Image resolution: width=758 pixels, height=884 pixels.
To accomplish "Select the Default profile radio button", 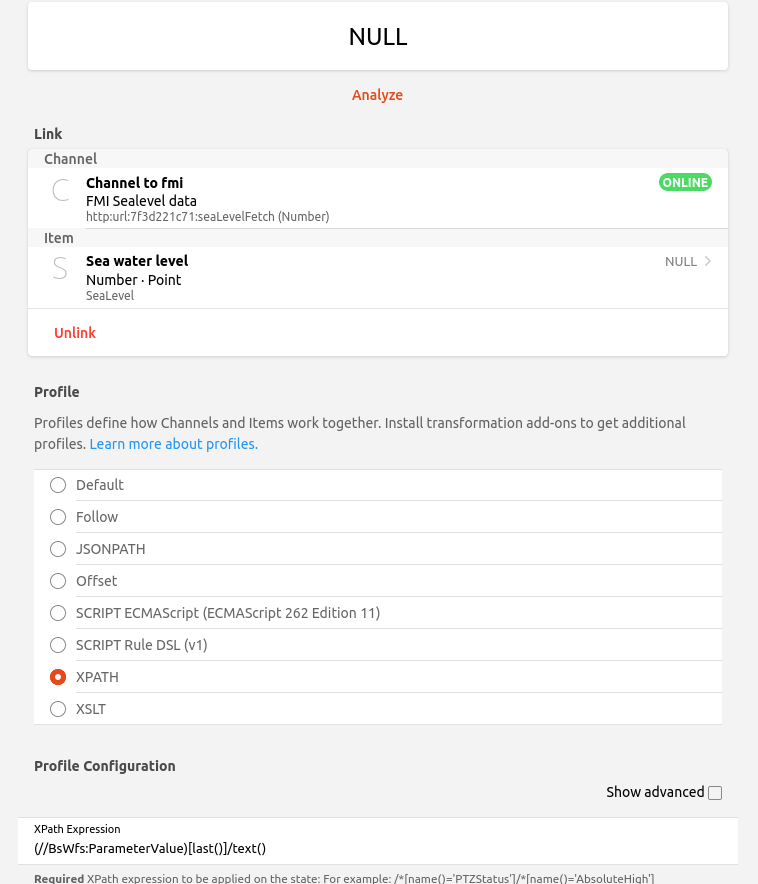I will tap(58, 485).
